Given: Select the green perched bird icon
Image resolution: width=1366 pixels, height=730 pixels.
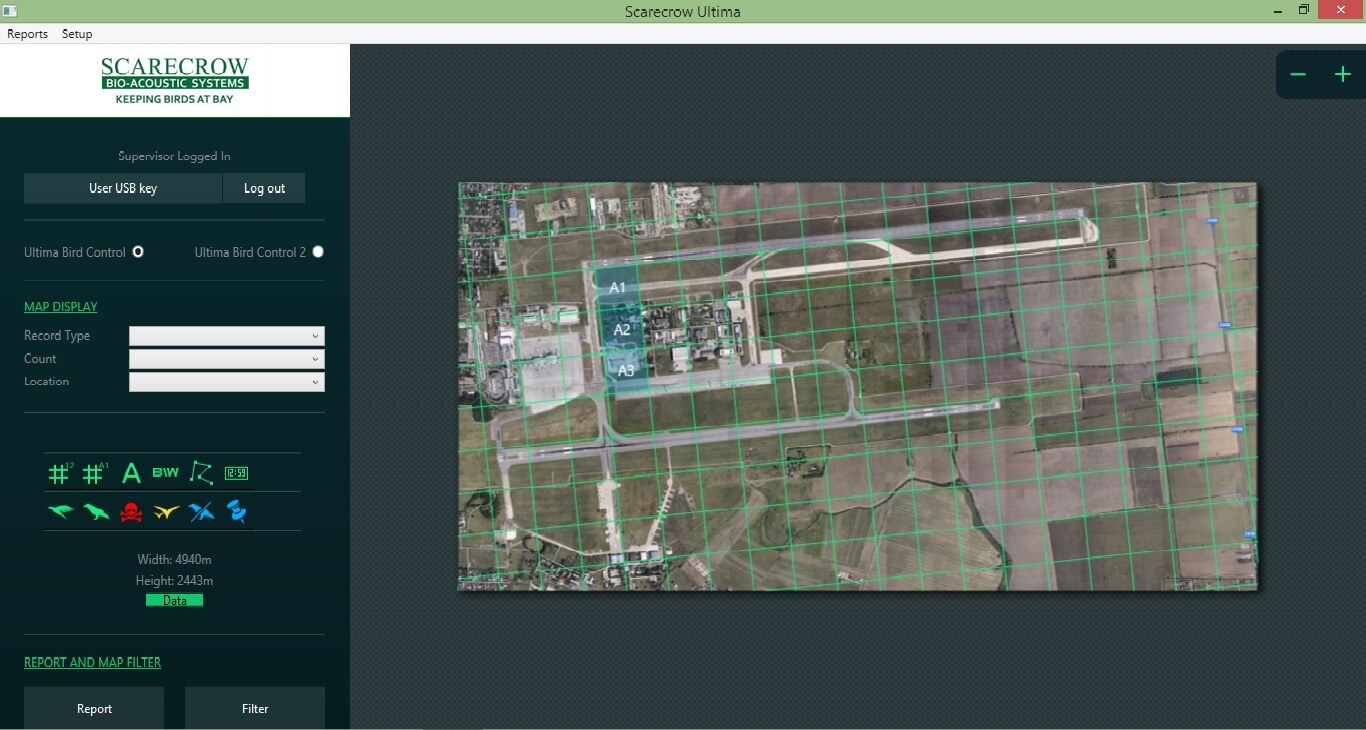Looking at the screenshot, I should pyautogui.click(x=96, y=512).
